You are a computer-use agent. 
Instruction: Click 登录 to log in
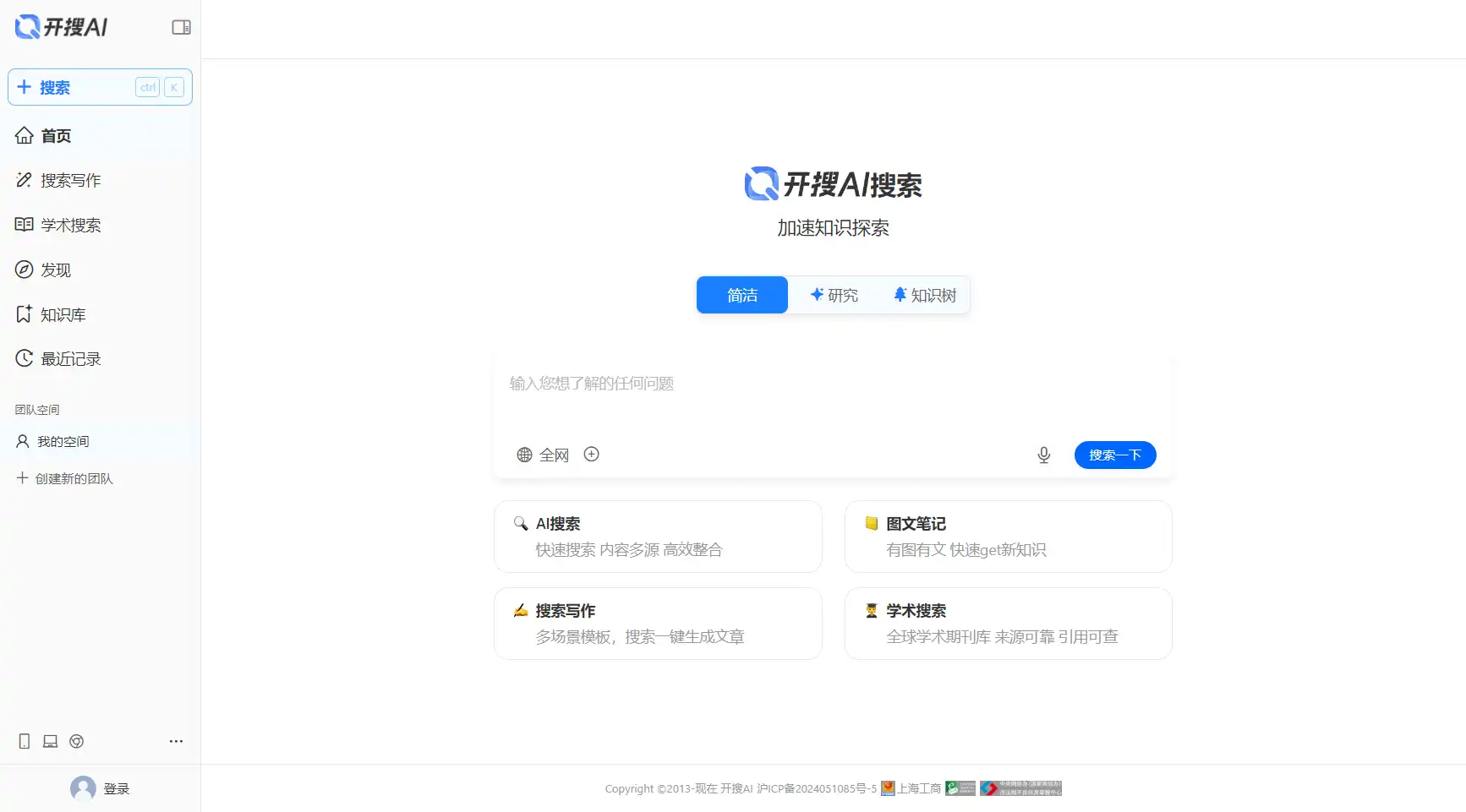(117, 788)
